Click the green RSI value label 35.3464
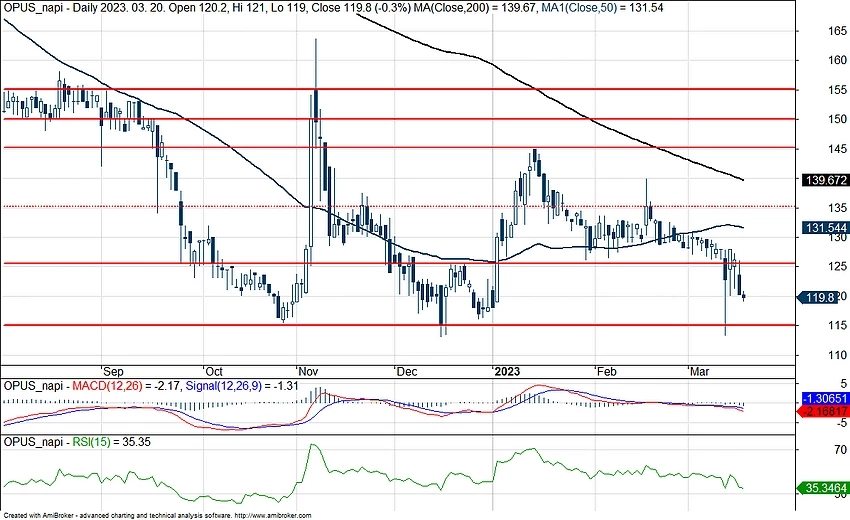Viewport: 850px width, 520px height. 826,489
